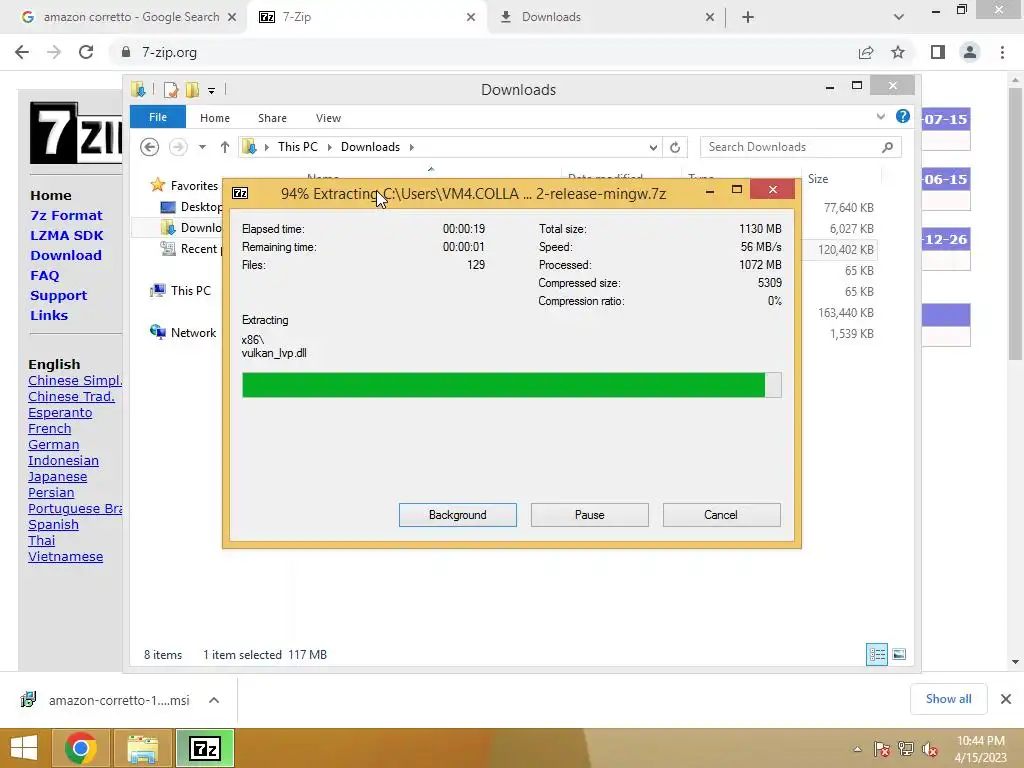1024x768 pixels.
Task: Switch to the Downloads browser tab
Action: click(607, 17)
